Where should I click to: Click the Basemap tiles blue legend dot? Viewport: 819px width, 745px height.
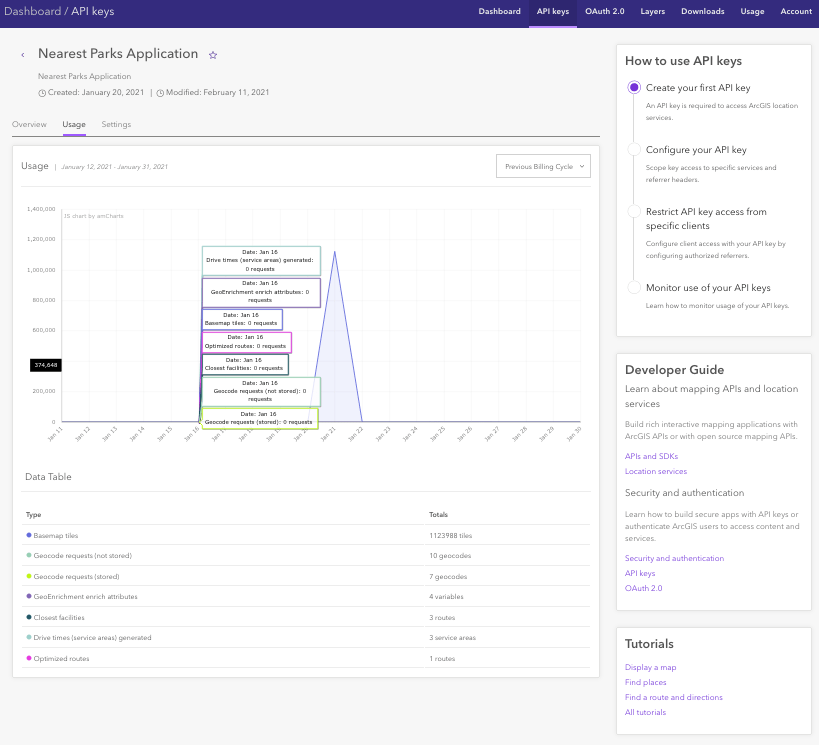point(29,535)
